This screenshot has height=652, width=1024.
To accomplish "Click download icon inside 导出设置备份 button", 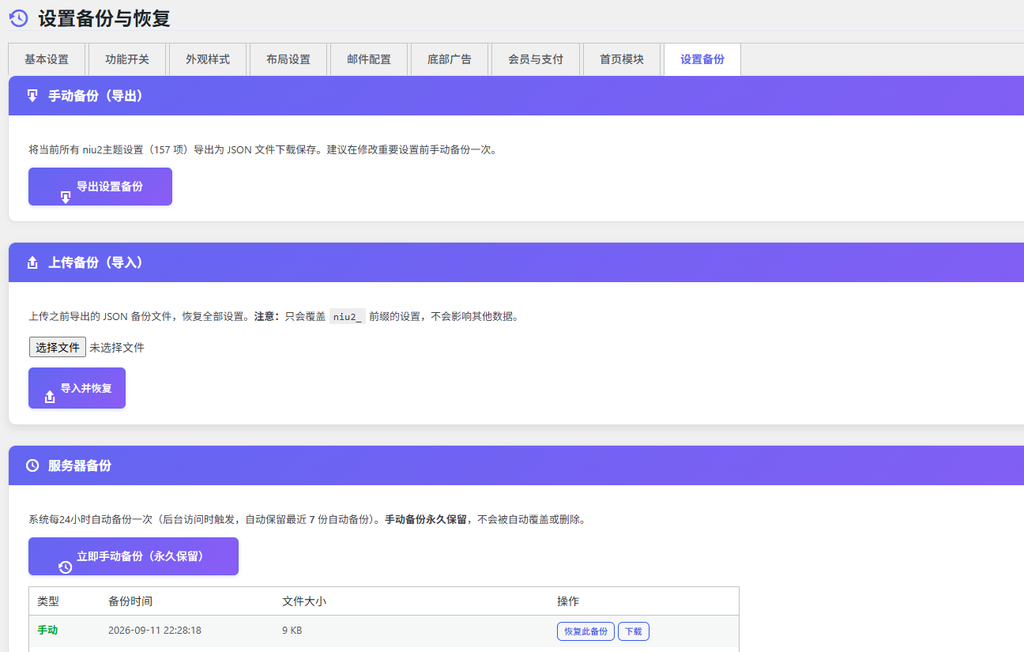I will point(65,197).
